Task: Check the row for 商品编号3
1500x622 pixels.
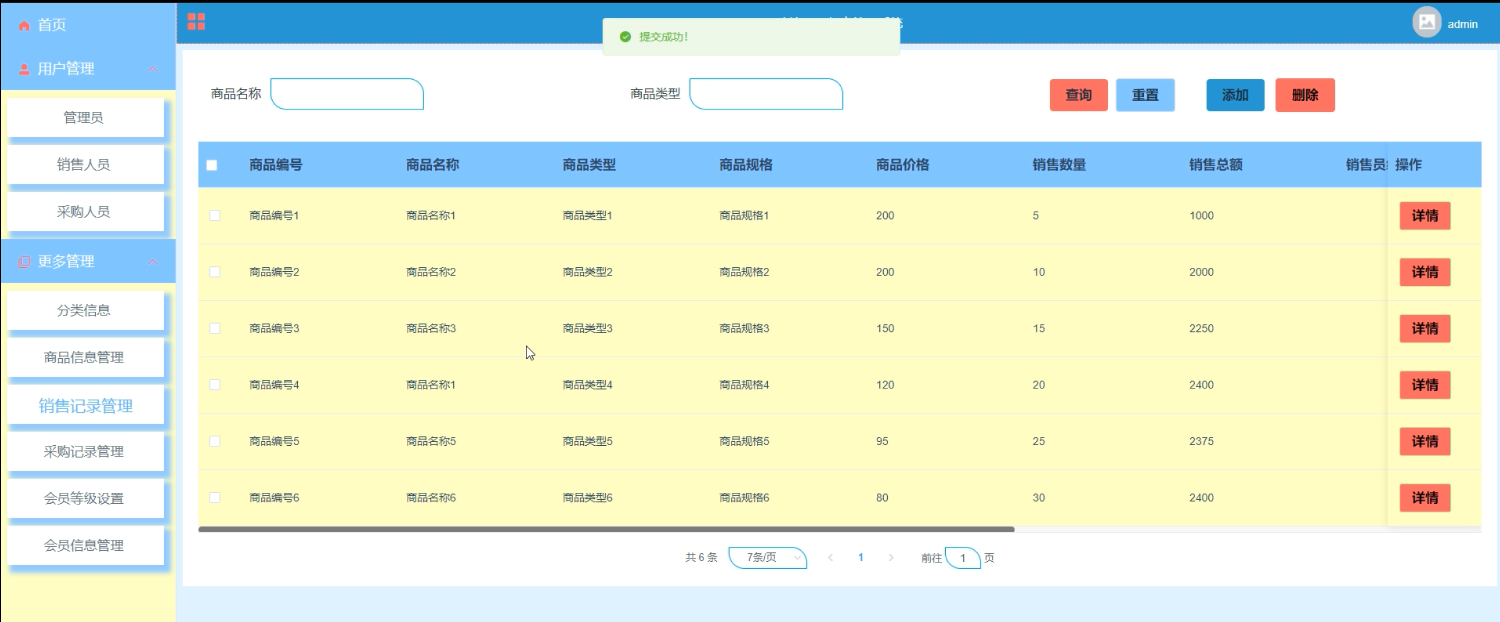Action: click(214, 328)
